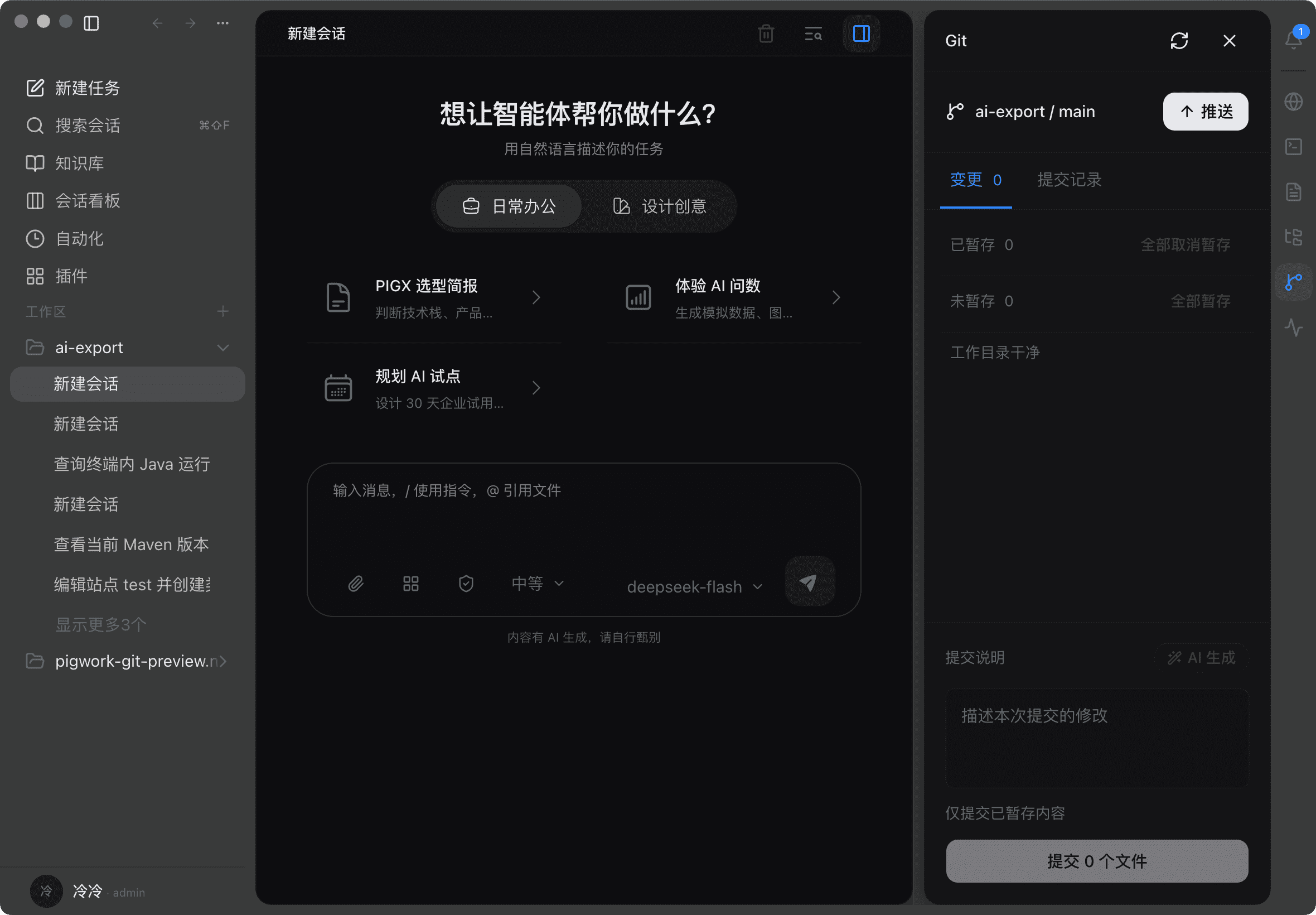
Task: Open the plugins grid icon in the input box
Action: [x=411, y=584]
